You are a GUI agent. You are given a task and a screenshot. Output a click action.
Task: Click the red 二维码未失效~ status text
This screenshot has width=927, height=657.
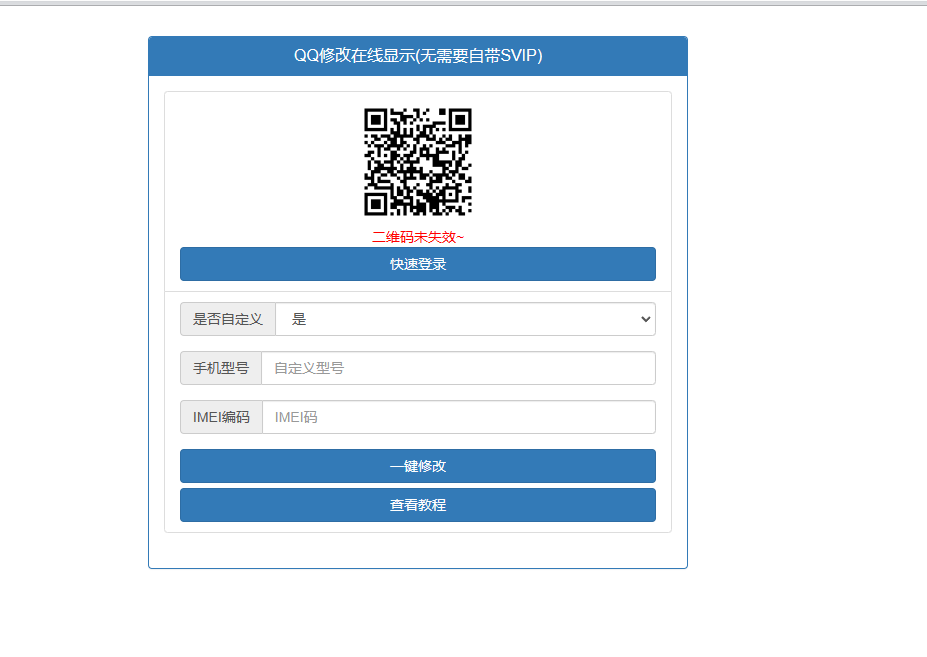[417, 237]
